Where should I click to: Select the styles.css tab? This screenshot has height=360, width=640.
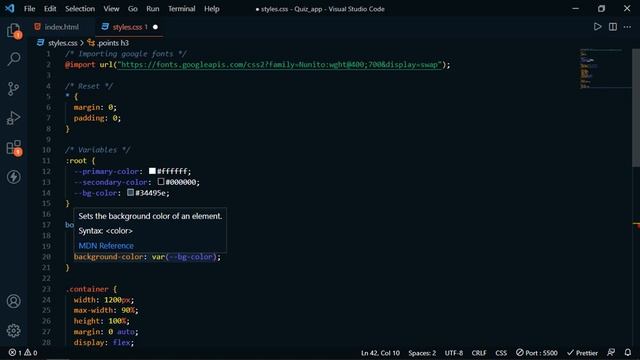(129, 27)
